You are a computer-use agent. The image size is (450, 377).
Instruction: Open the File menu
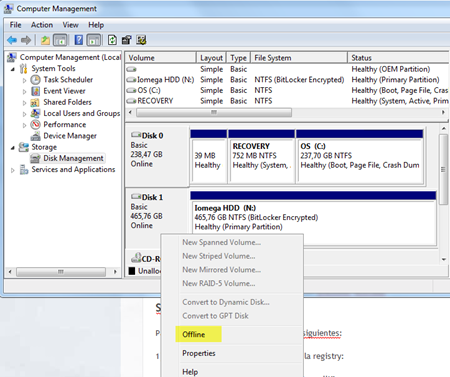[x=15, y=25]
